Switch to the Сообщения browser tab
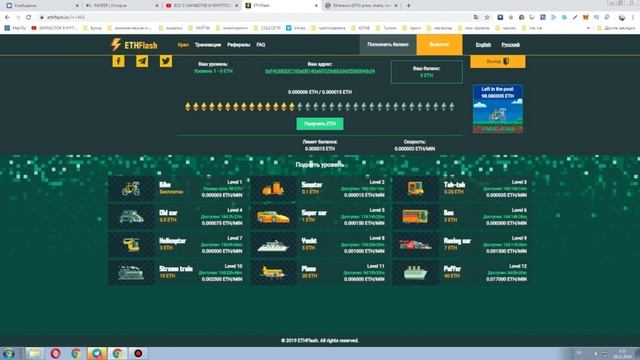640x360 pixels. pyautogui.click(x=41, y=6)
